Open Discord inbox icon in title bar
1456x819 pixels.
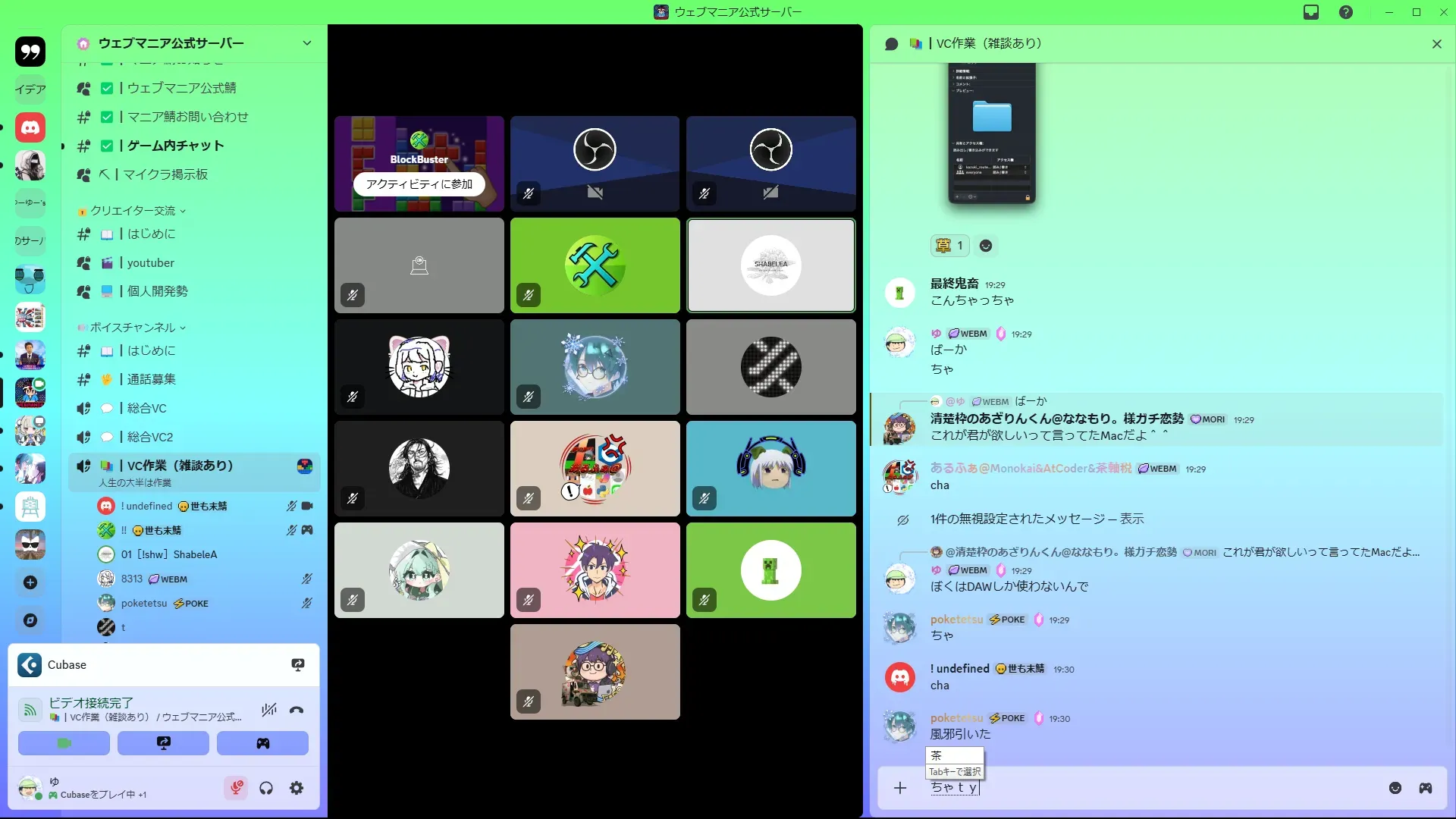[x=1311, y=12]
